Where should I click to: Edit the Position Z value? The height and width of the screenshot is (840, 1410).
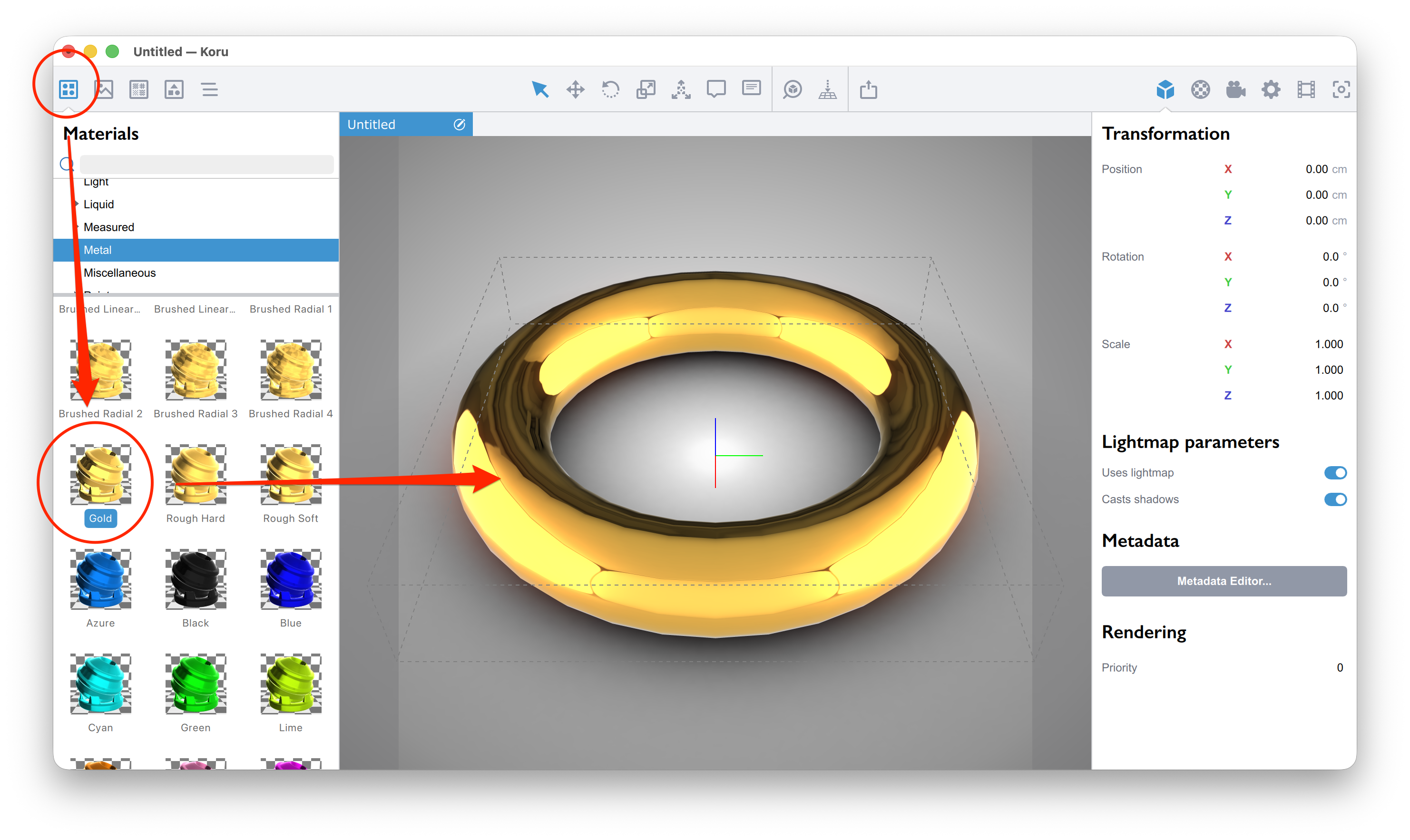pyautogui.click(x=1316, y=220)
